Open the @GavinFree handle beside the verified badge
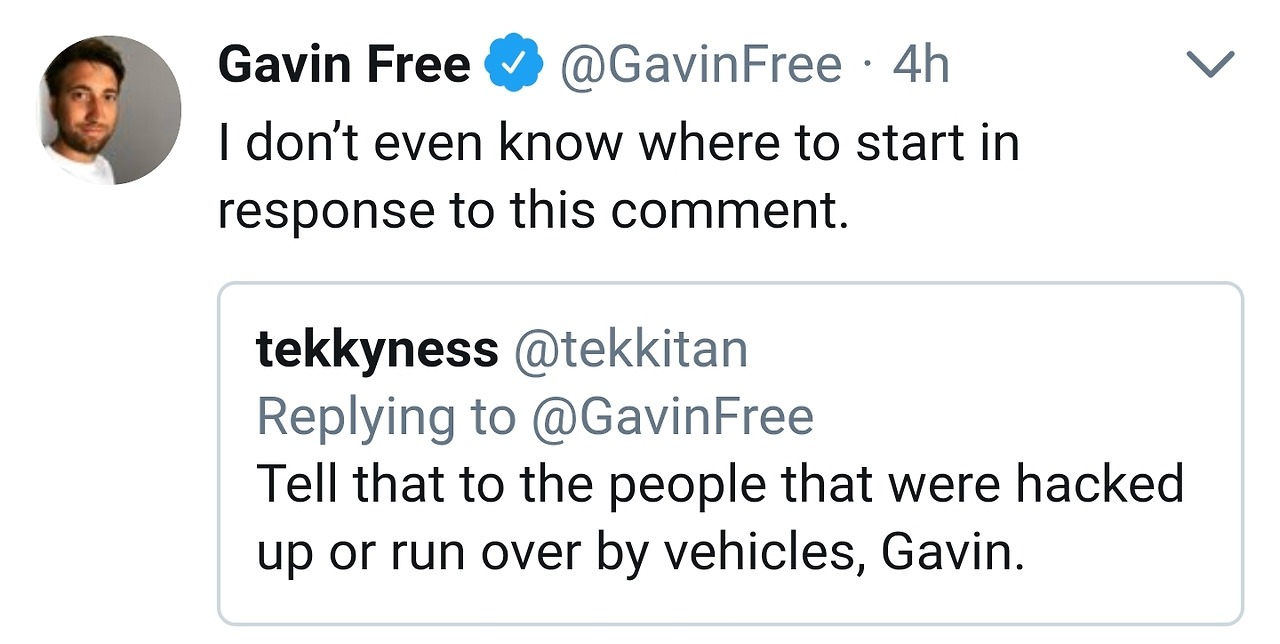The height and width of the screenshot is (644, 1280). pos(700,66)
